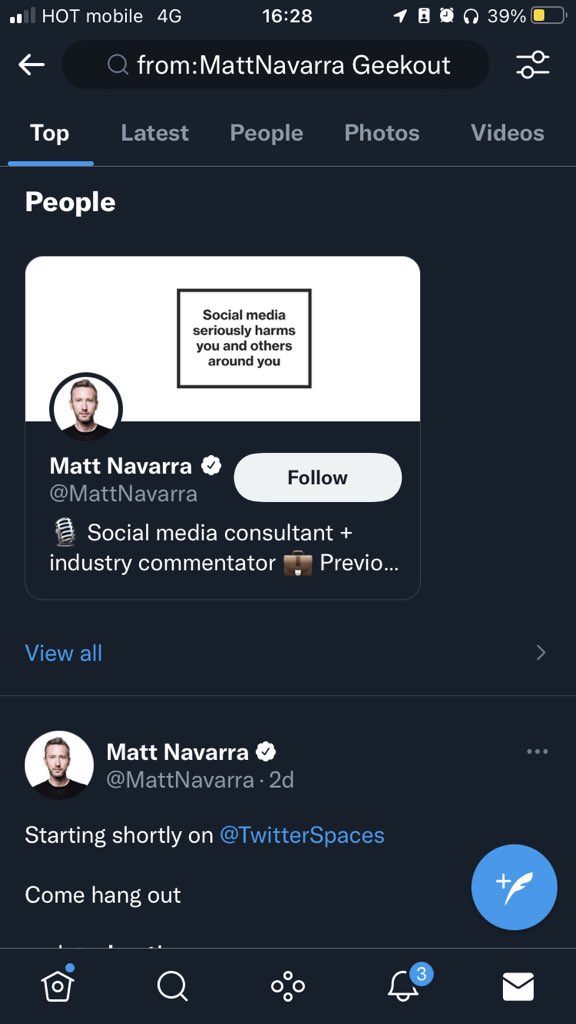This screenshot has width=576, height=1024.
Task: Open the profile card banner image
Action: coord(223,338)
